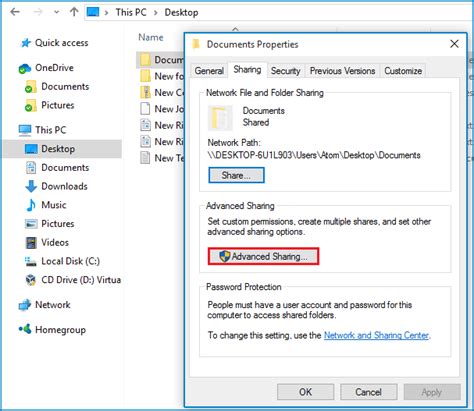Image resolution: width=474 pixels, height=411 pixels.
Task: Select the New folder icon in file list
Action: pyautogui.click(x=145, y=76)
